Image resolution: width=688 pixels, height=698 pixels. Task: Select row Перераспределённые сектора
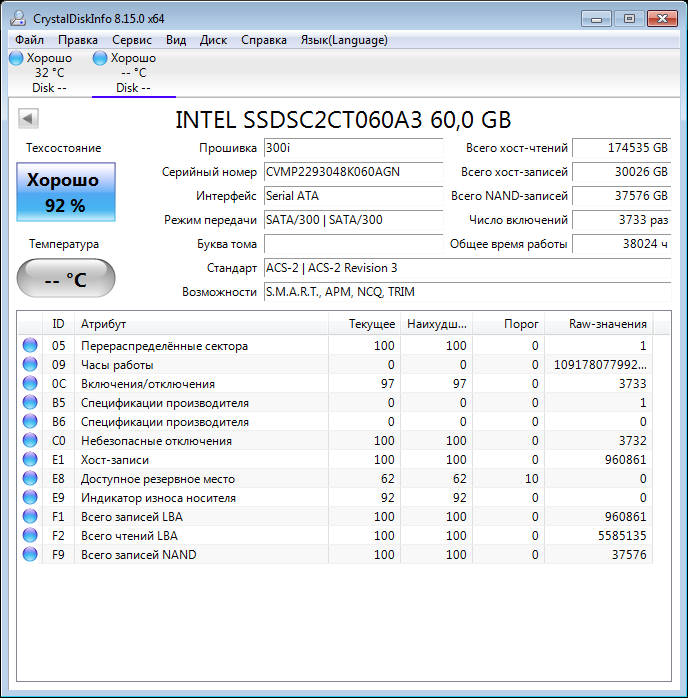pyautogui.click(x=336, y=345)
